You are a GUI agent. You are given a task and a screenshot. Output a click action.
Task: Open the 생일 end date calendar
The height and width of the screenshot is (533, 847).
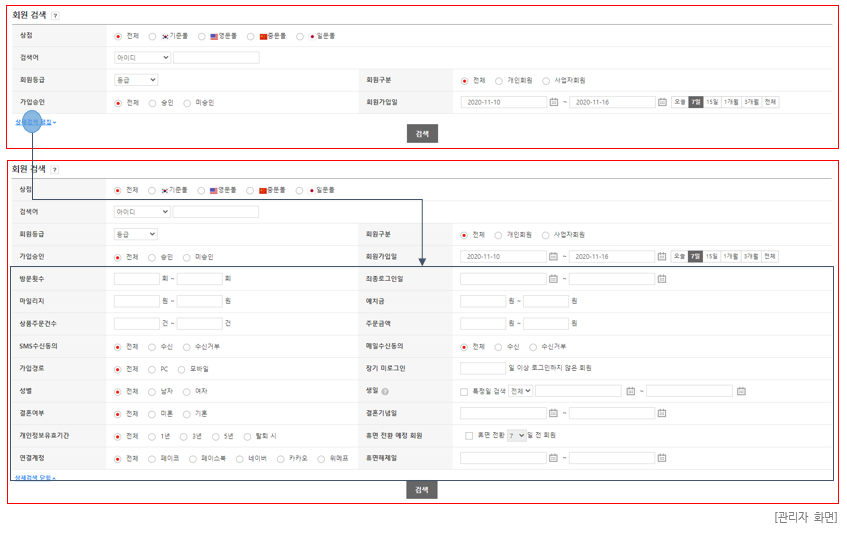pos(741,391)
